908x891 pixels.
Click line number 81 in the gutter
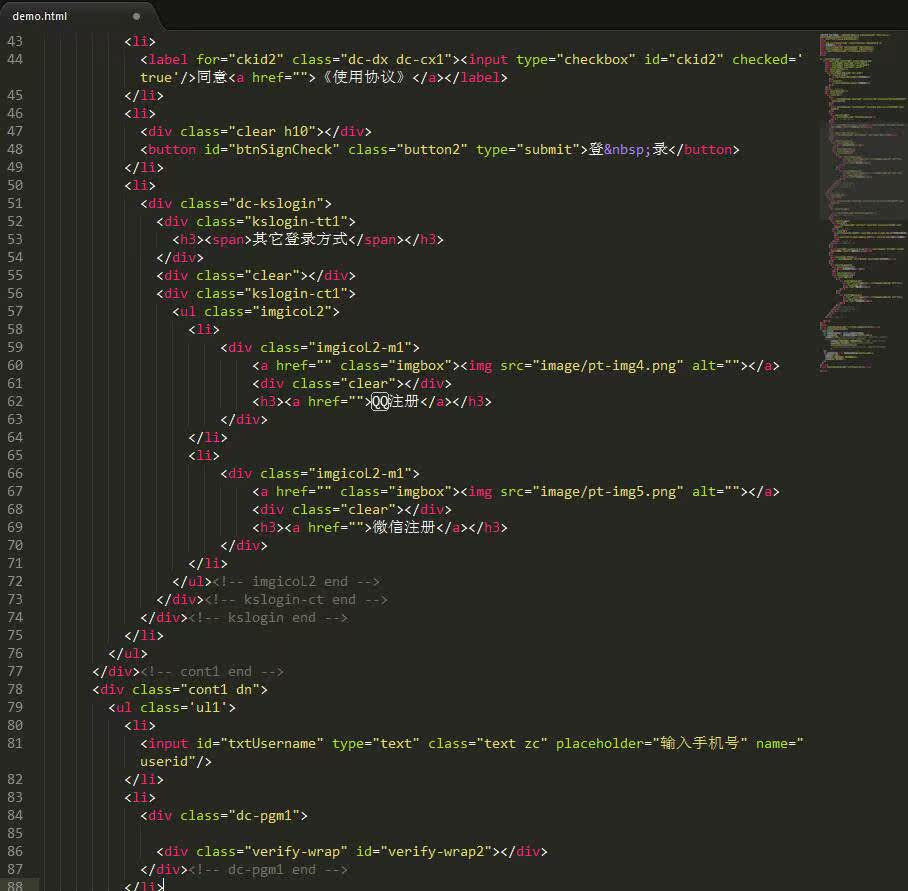[x=15, y=743]
